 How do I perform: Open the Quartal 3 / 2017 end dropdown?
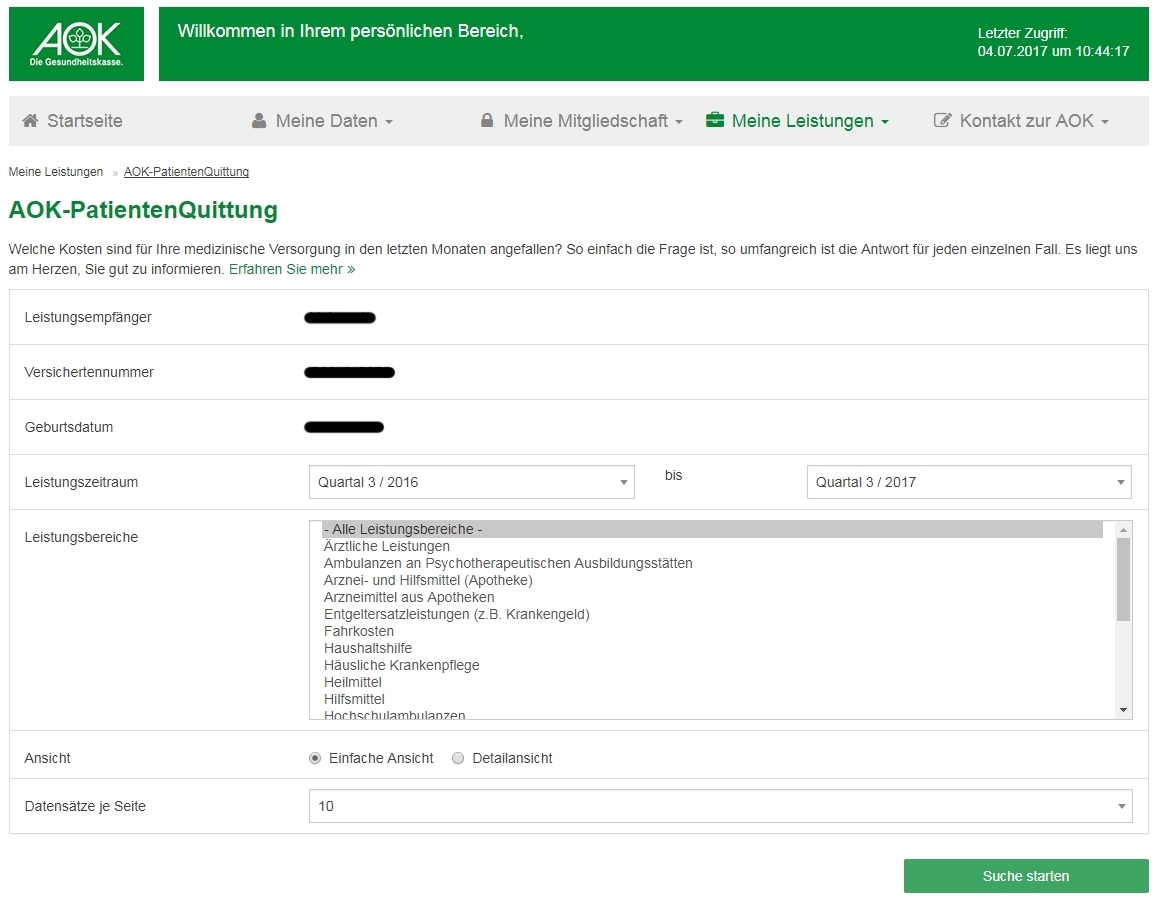point(969,482)
